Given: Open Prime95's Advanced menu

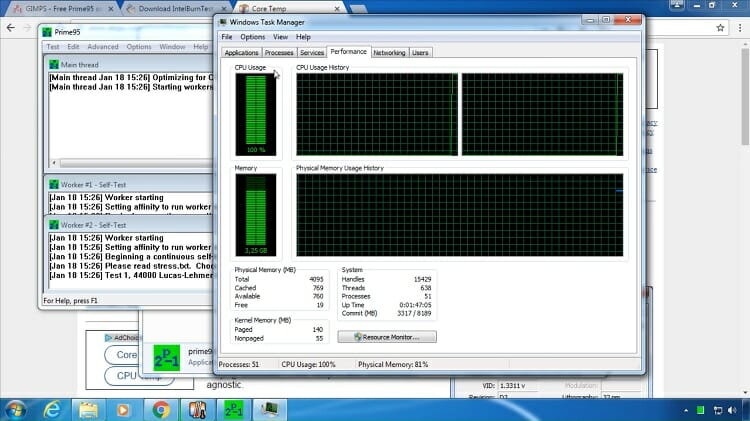Looking at the screenshot, I should pyautogui.click(x=103, y=47).
